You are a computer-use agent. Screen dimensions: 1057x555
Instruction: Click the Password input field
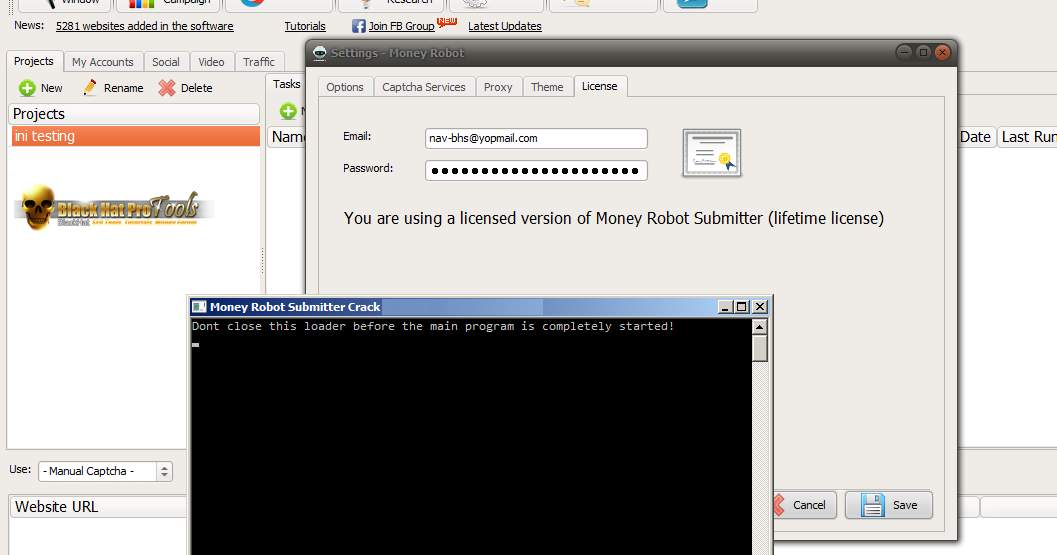click(536, 171)
